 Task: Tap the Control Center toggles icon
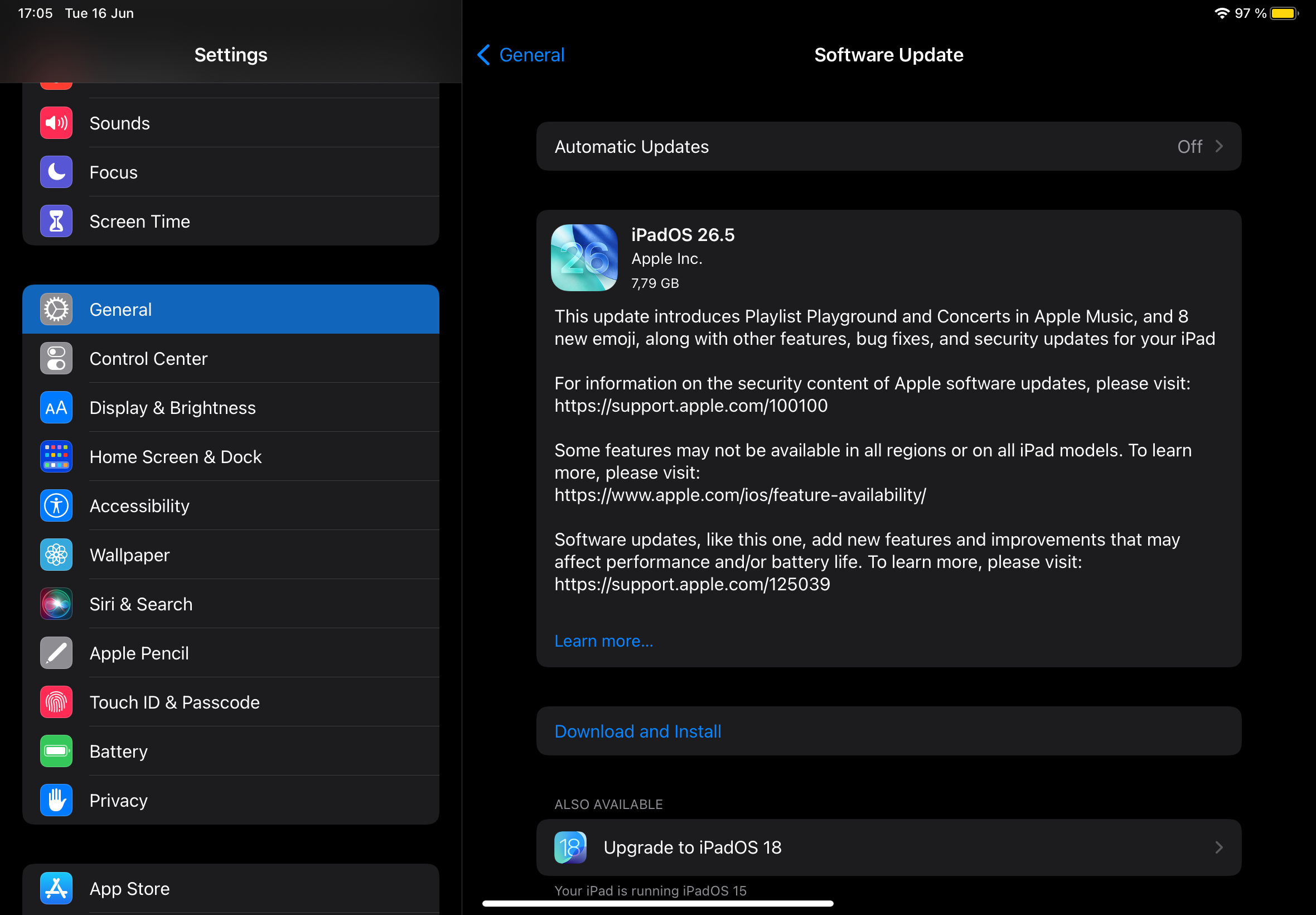[56, 358]
